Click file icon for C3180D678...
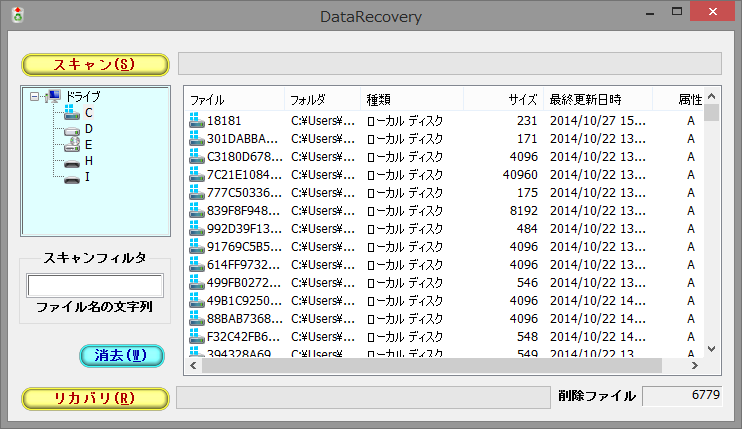 (x=196, y=156)
